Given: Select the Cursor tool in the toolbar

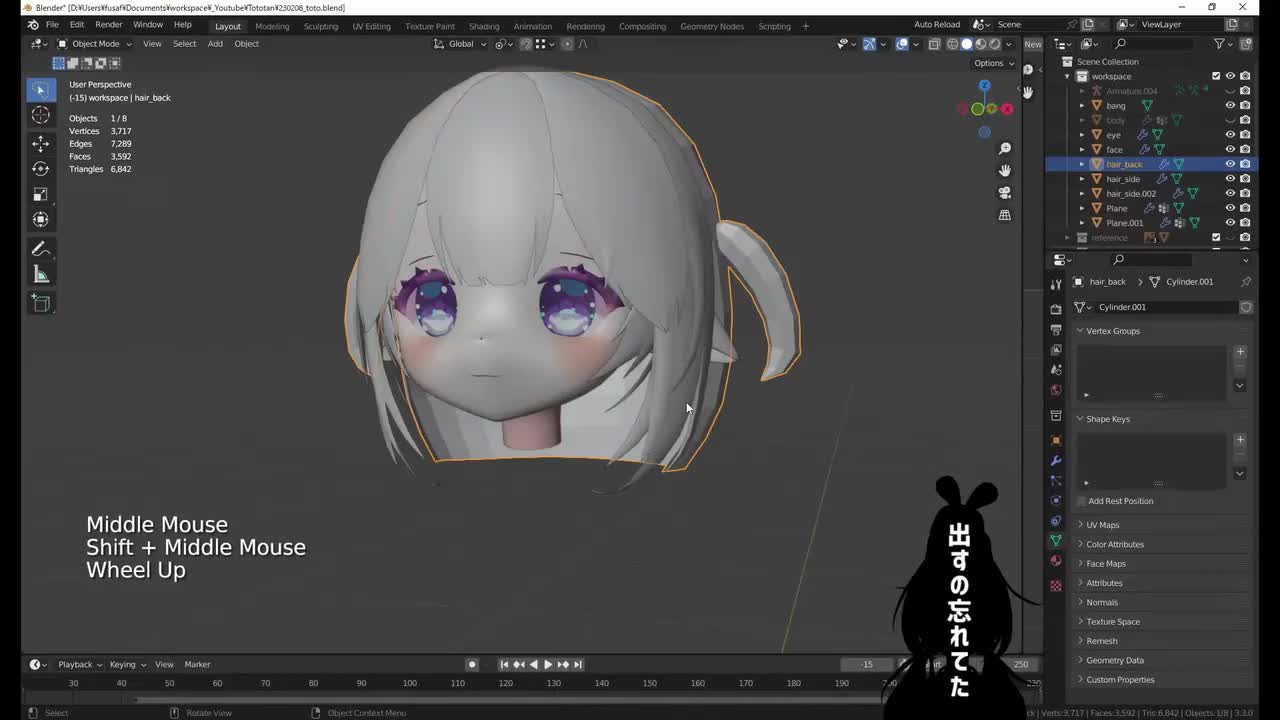Looking at the screenshot, I should pyautogui.click(x=41, y=115).
